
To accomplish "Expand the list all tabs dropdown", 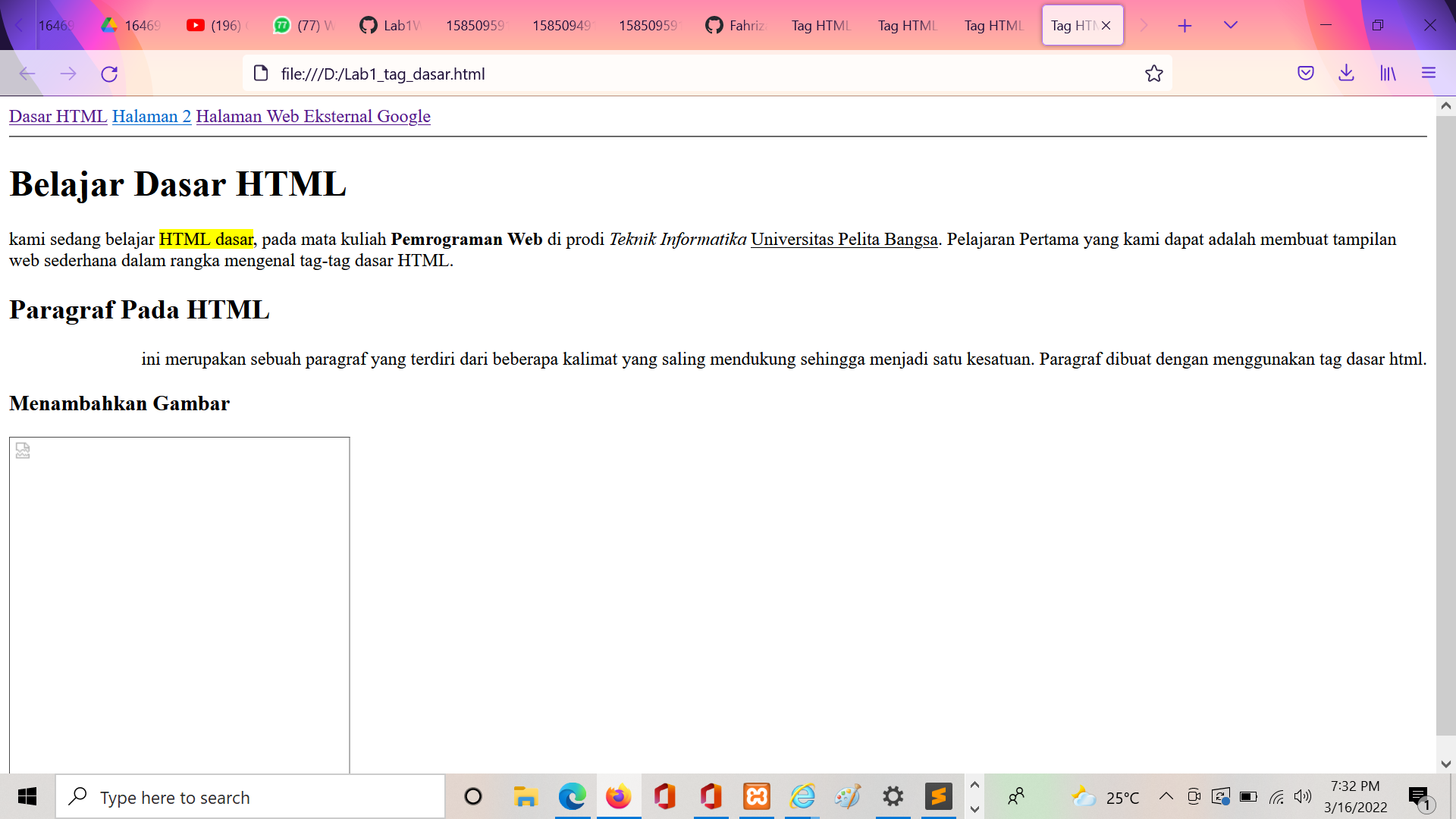I will click(x=1230, y=26).
